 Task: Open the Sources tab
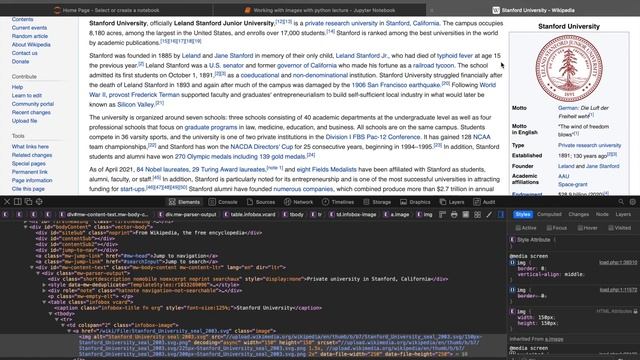(261, 202)
